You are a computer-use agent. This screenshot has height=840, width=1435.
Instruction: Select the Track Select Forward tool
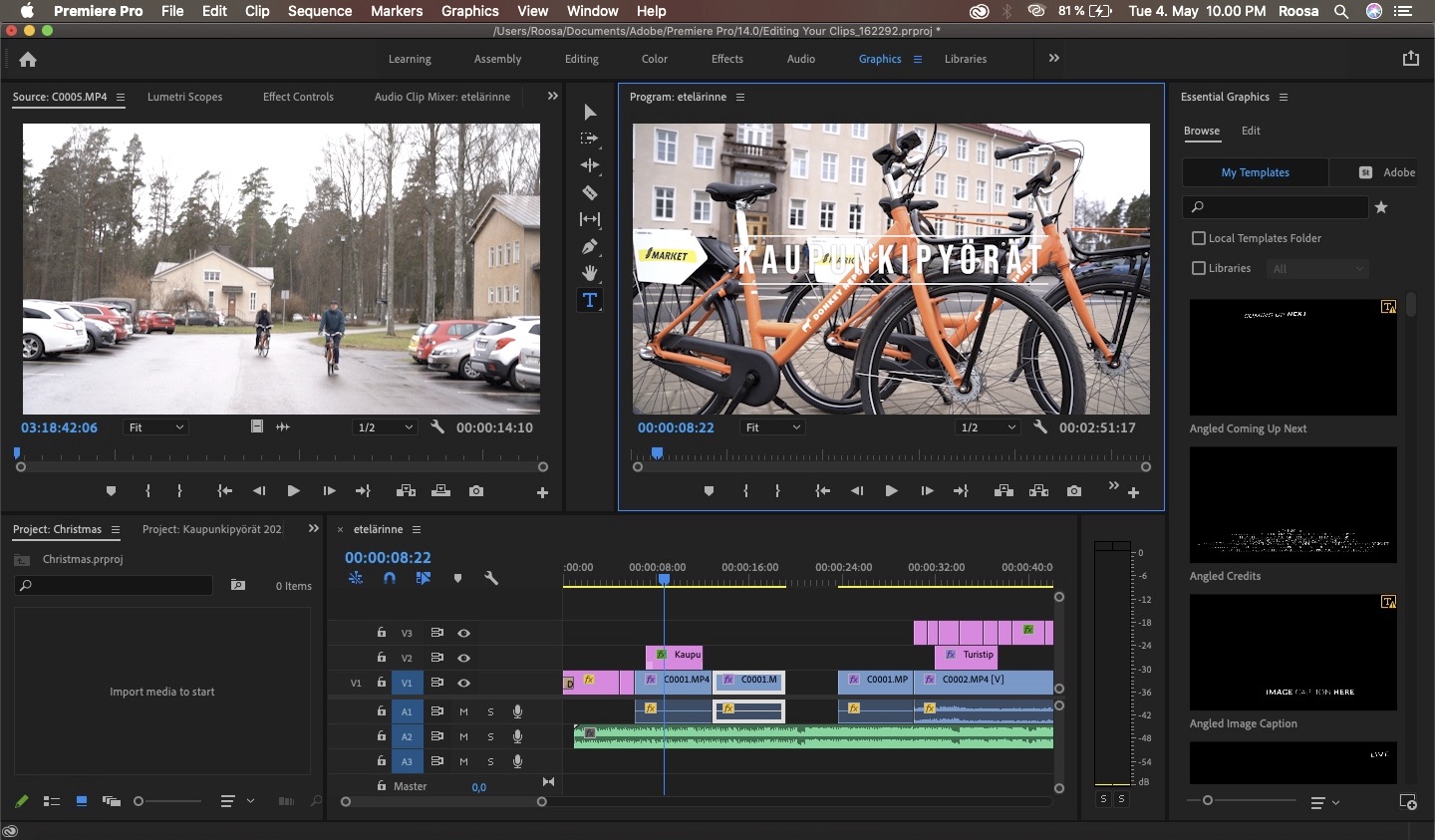coord(590,139)
